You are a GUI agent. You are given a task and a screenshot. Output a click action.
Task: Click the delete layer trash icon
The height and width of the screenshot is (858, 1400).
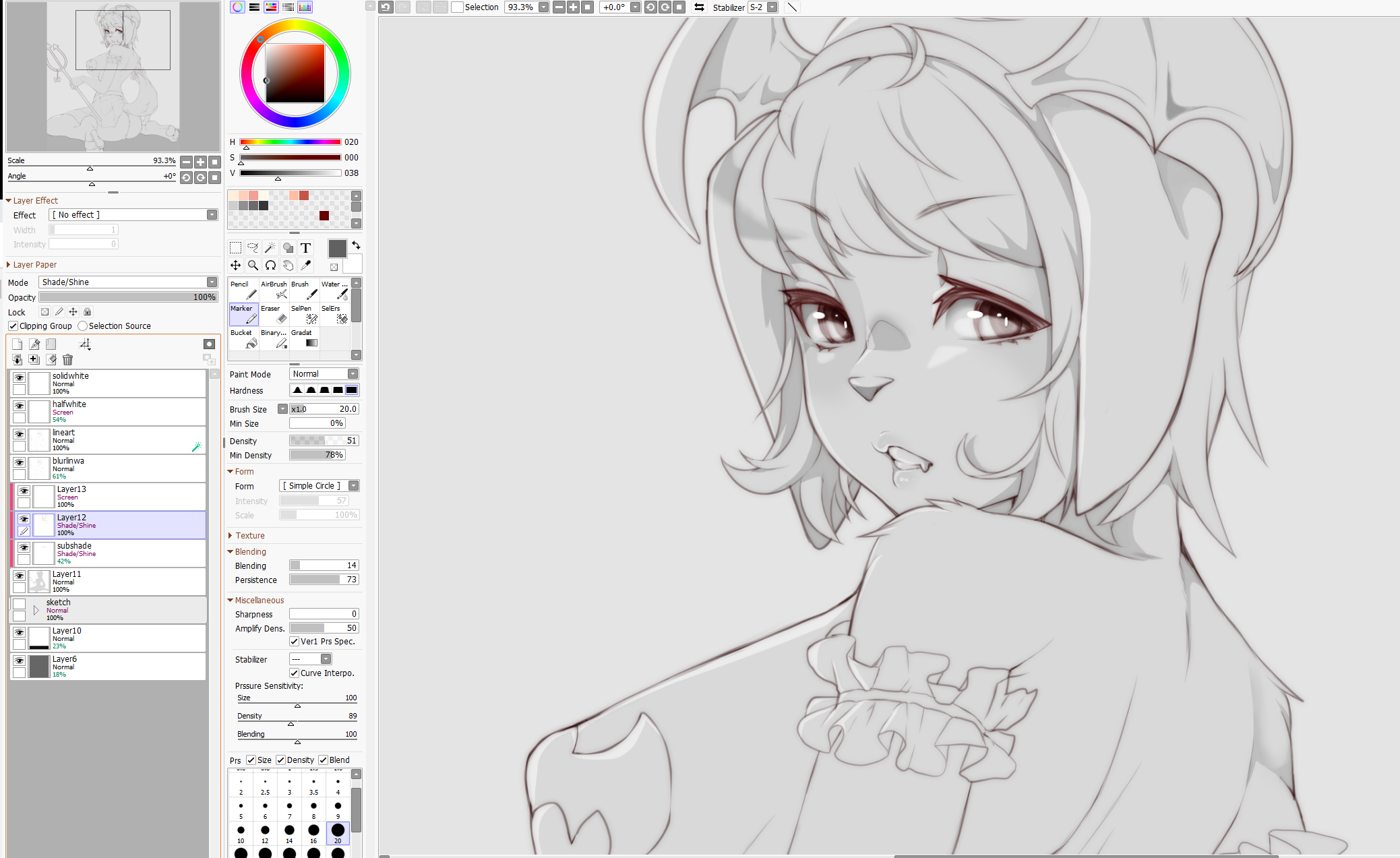pyautogui.click(x=67, y=360)
